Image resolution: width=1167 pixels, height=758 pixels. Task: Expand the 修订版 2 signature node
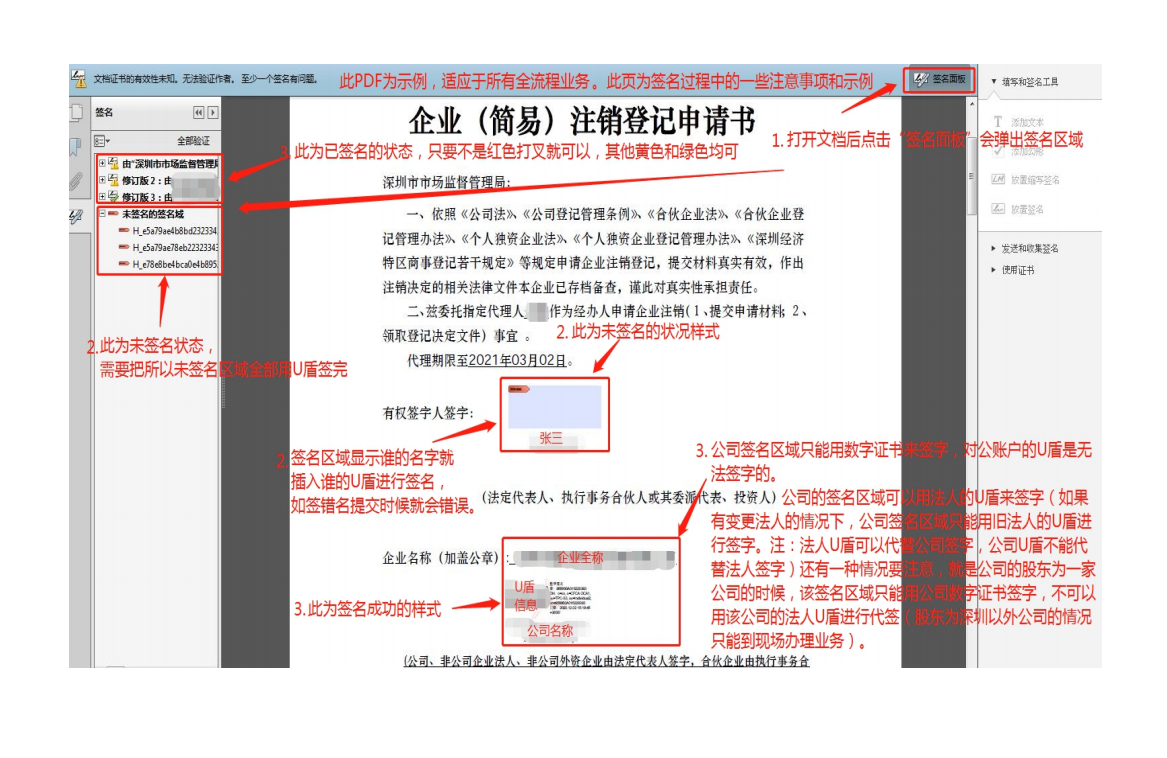(102, 181)
